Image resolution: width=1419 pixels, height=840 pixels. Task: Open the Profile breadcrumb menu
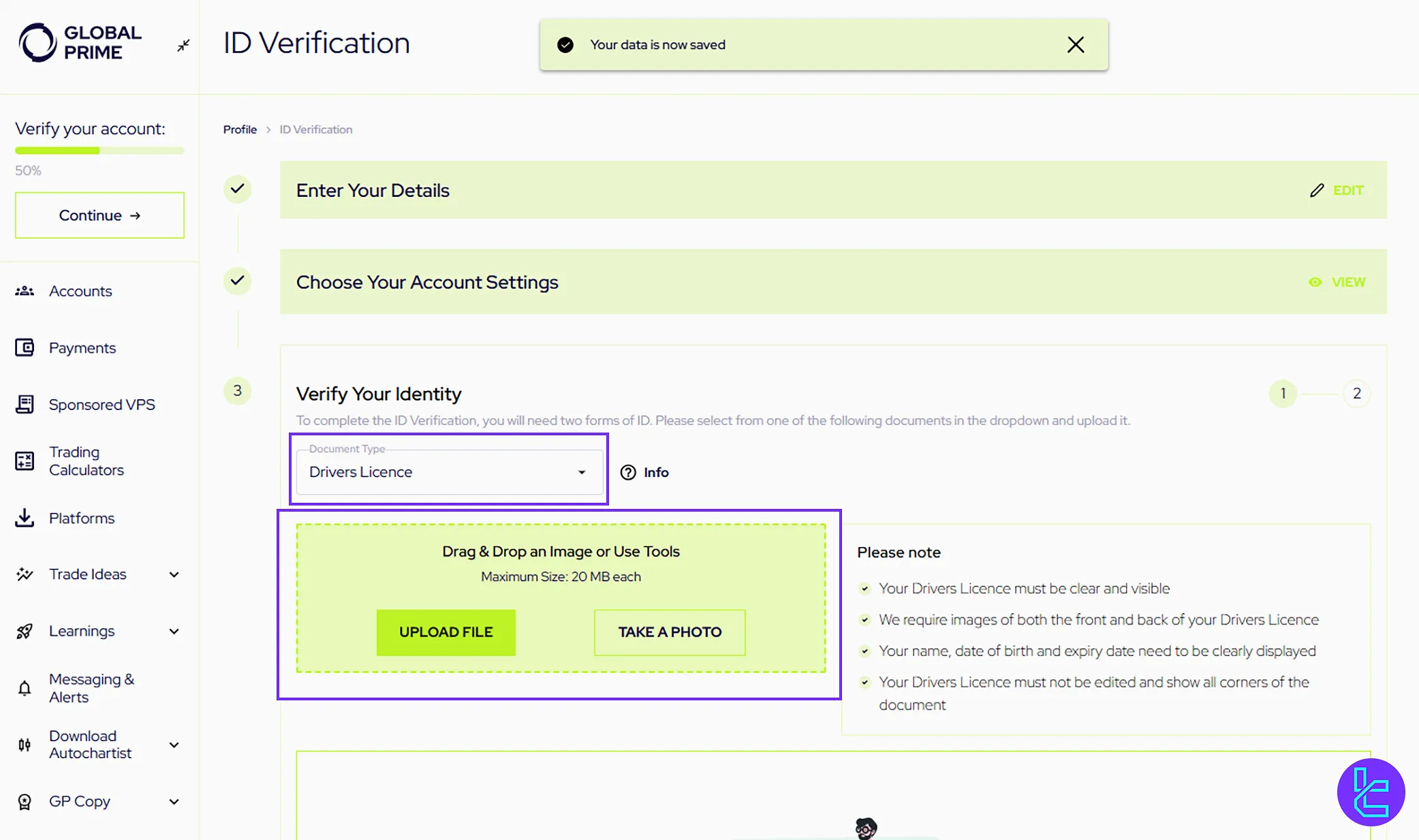239,129
